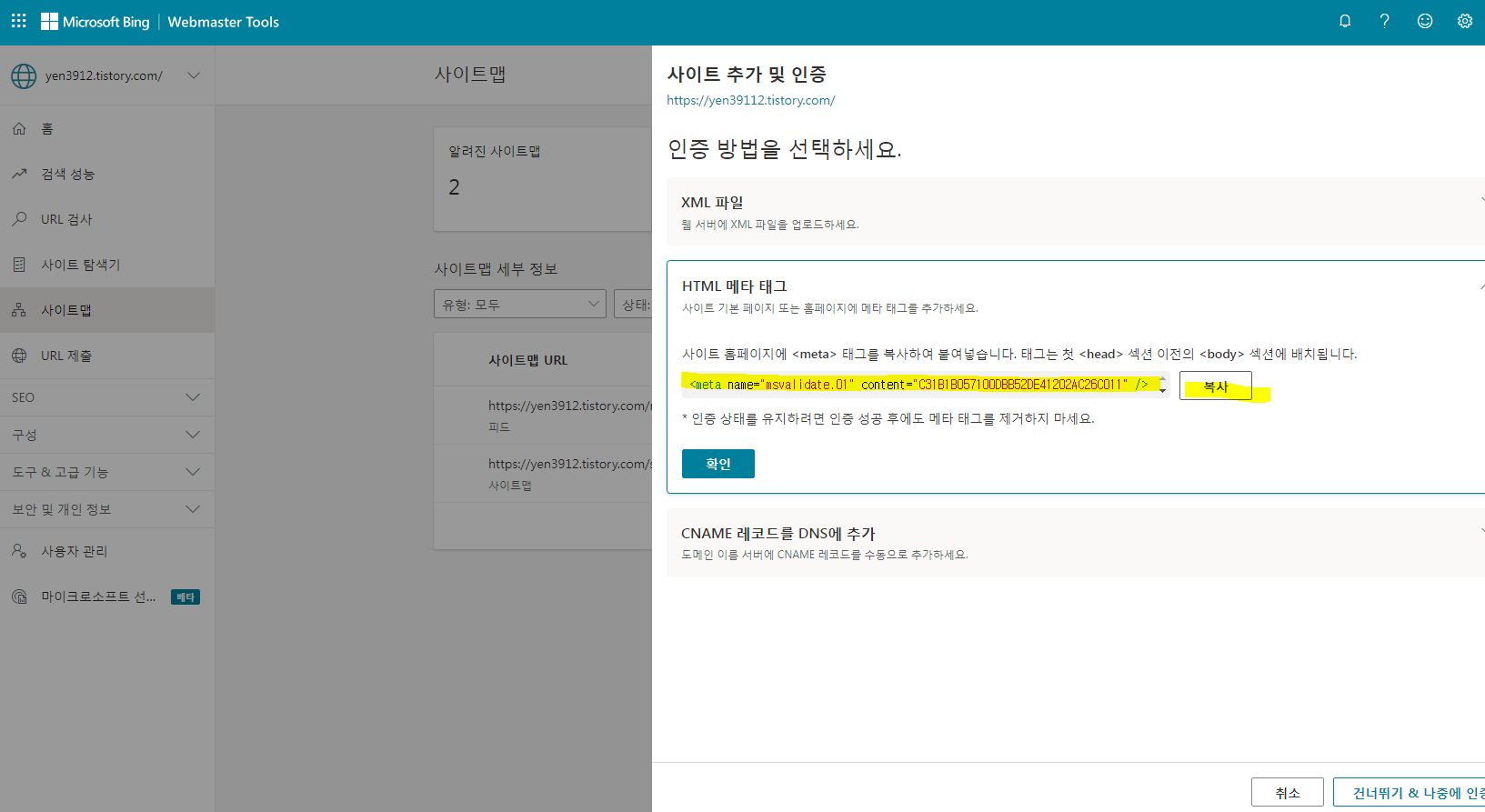Click the Home icon in sidebar

pyautogui.click(x=19, y=129)
